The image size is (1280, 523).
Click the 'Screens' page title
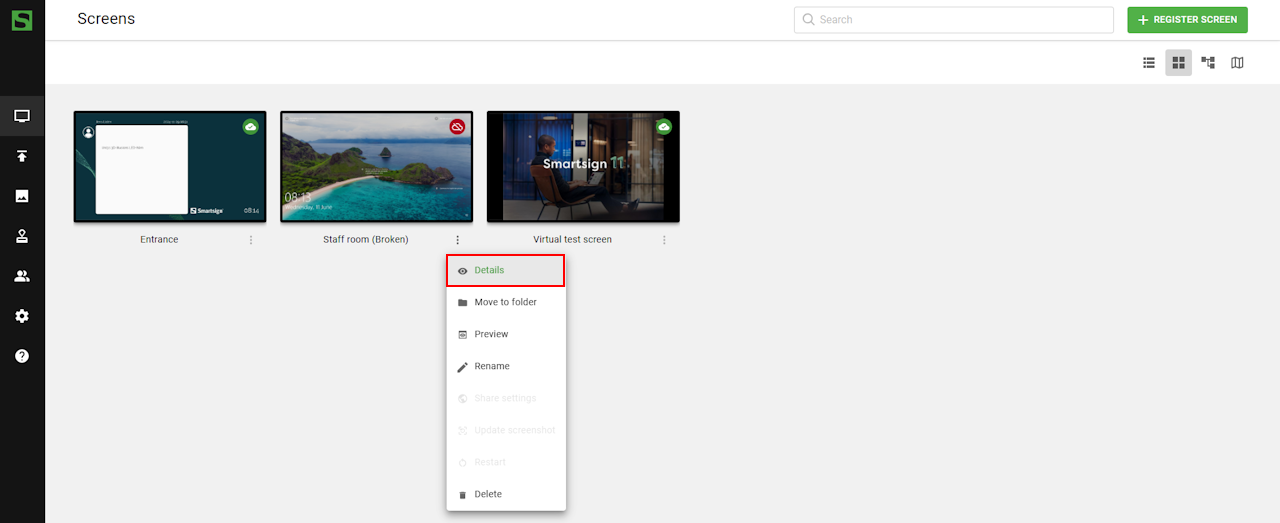click(106, 19)
